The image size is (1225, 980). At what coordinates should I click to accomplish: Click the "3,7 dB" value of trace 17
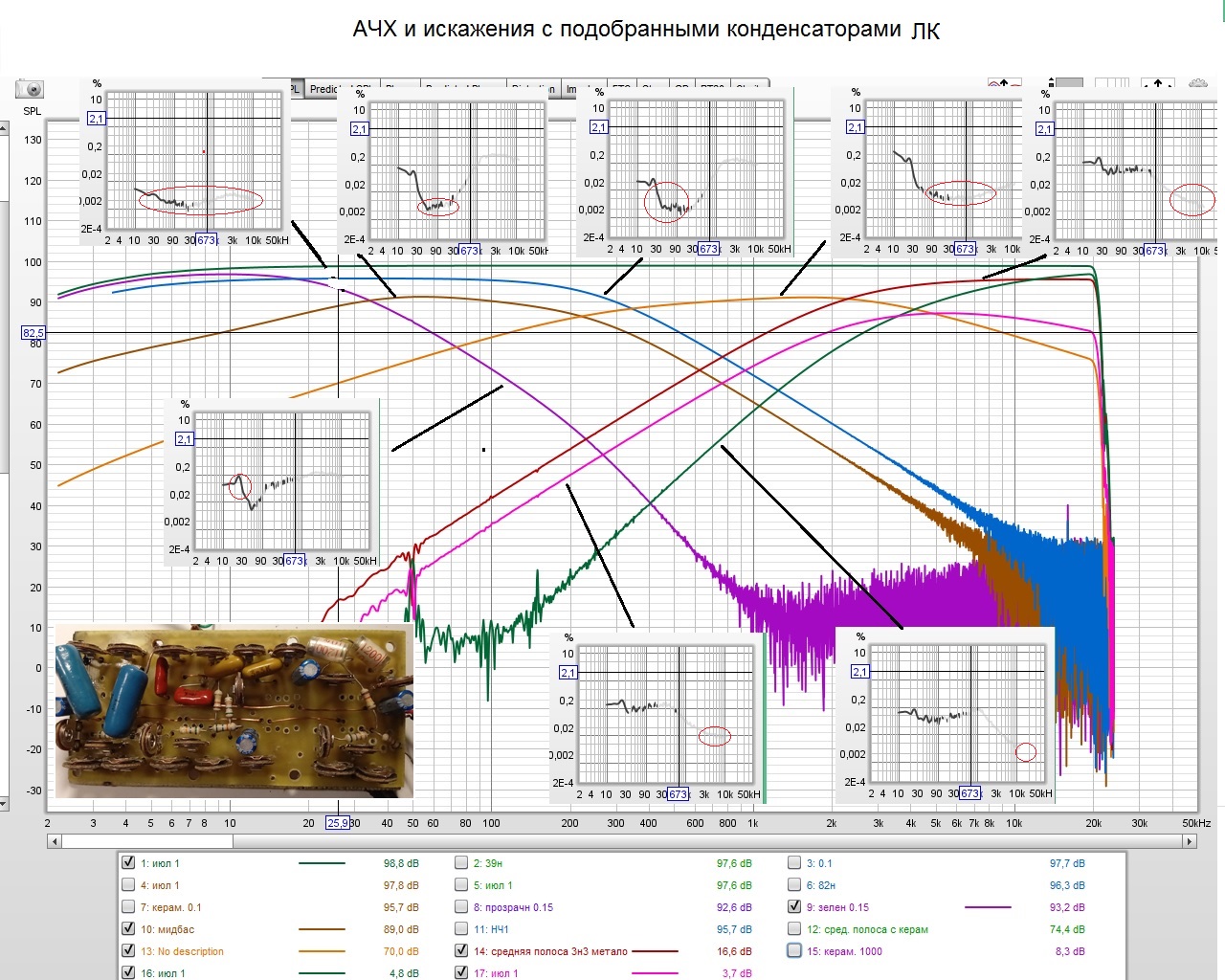coord(737,973)
